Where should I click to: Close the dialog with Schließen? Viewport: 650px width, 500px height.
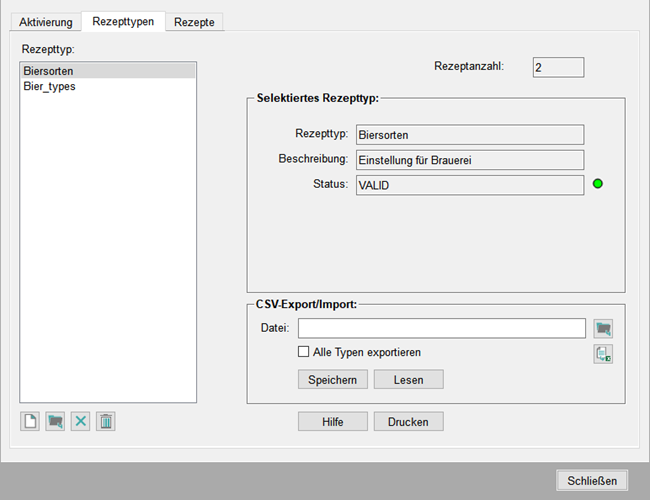[592, 480]
